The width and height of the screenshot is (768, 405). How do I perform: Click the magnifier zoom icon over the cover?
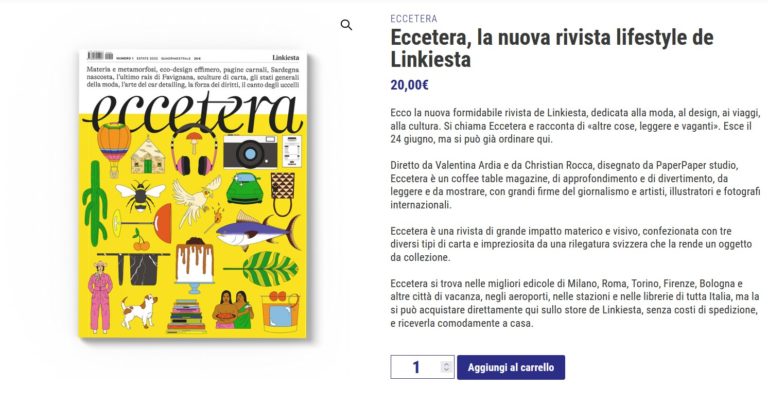point(346,25)
